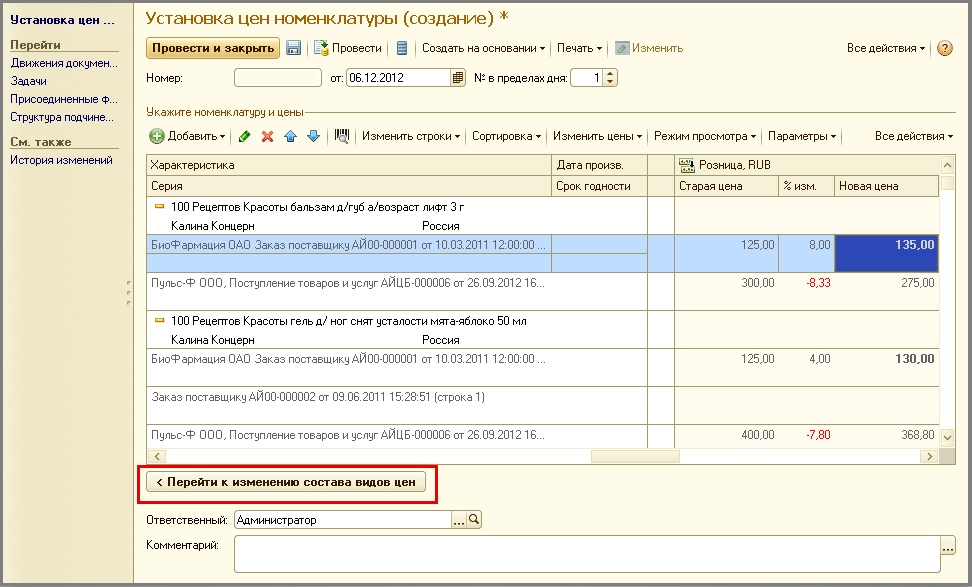Screen dimensions: 972x587
Task: Open the Сортировка dropdown
Action: (506, 136)
